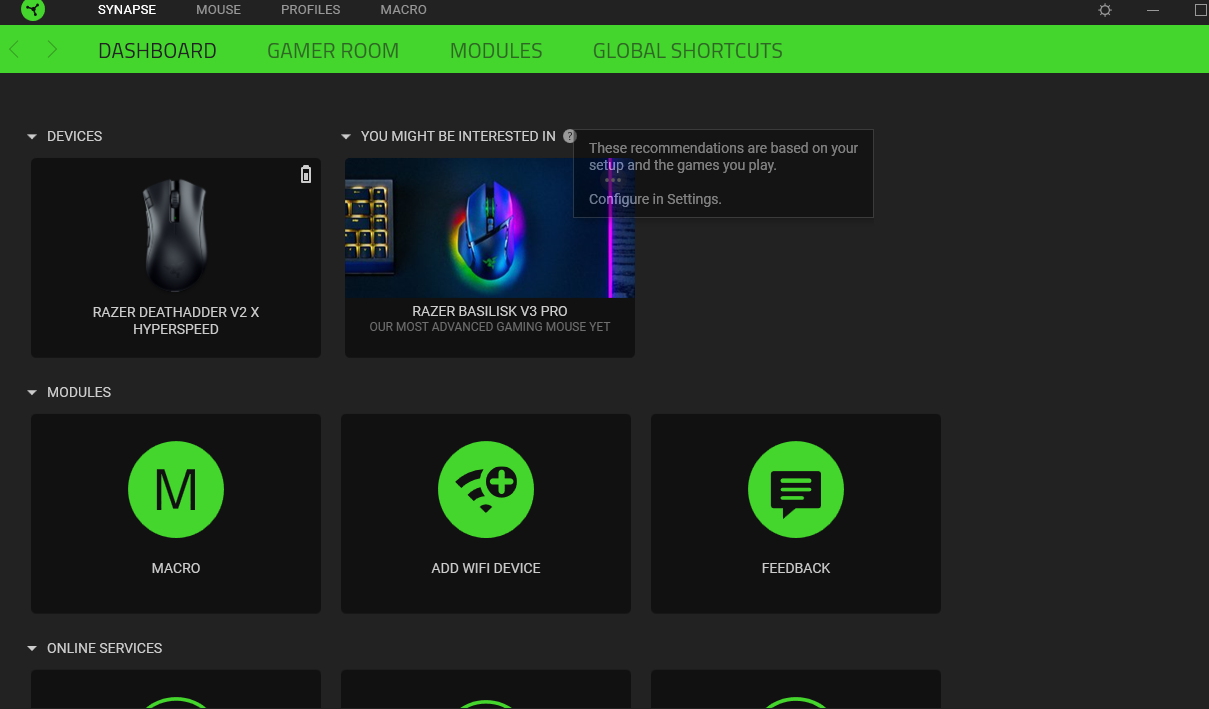
Task: Maximize the Synapse window
Action: pos(1201,10)
